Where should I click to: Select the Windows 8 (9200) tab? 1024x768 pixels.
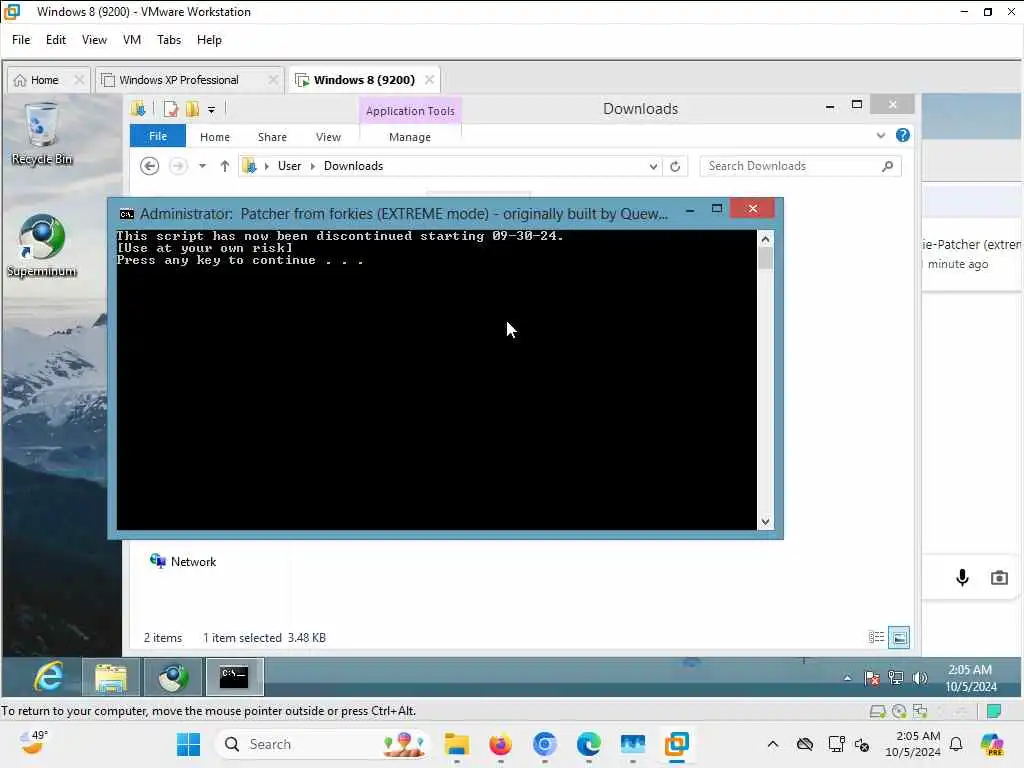(364, 80)
